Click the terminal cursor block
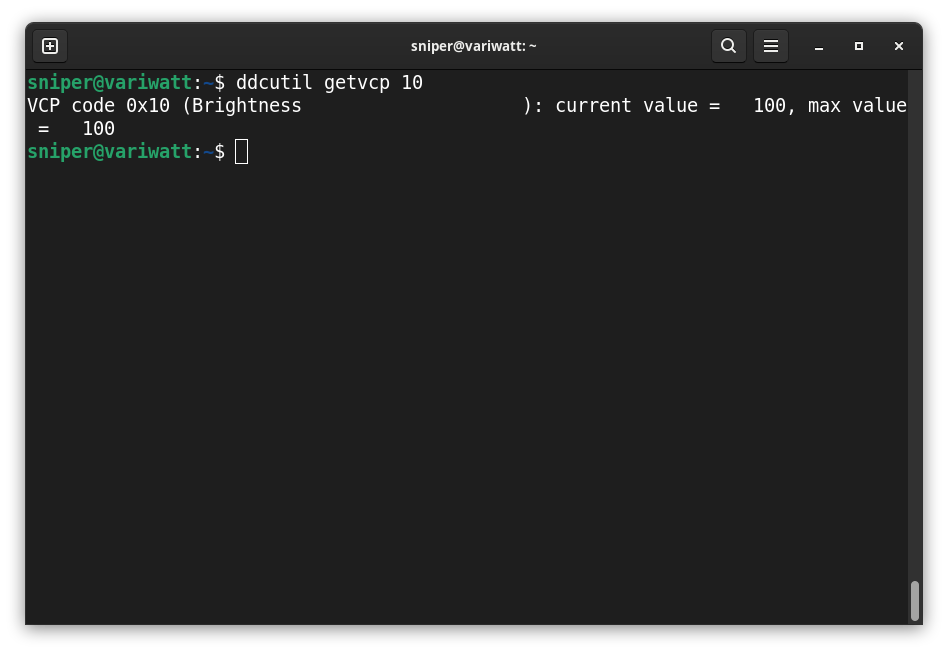This screenshot has height=653, width=948. pyautogui.click(x=241, y=152)
